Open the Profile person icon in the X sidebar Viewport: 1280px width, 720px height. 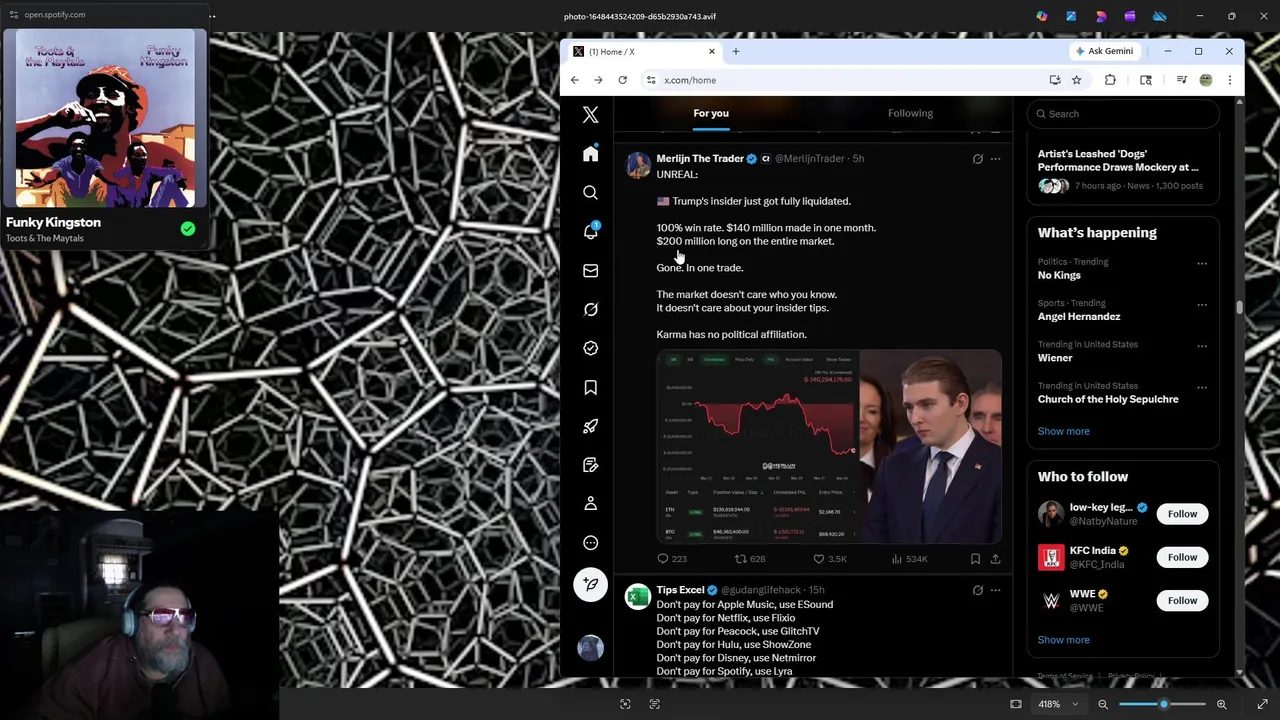(x=590, y=504)
